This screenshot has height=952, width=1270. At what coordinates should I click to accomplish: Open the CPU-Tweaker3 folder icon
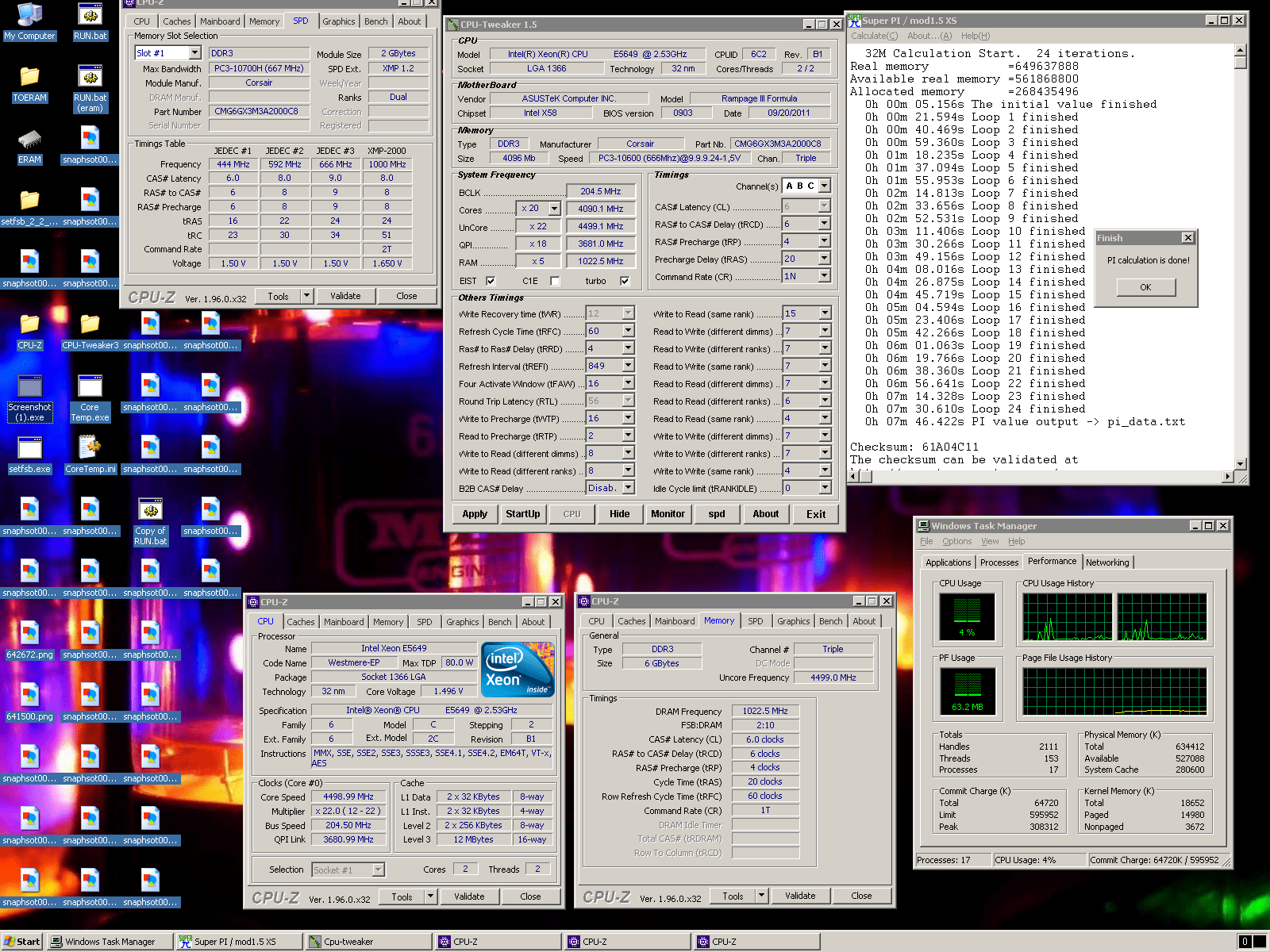pyautogui.click(x=90, y=330)
